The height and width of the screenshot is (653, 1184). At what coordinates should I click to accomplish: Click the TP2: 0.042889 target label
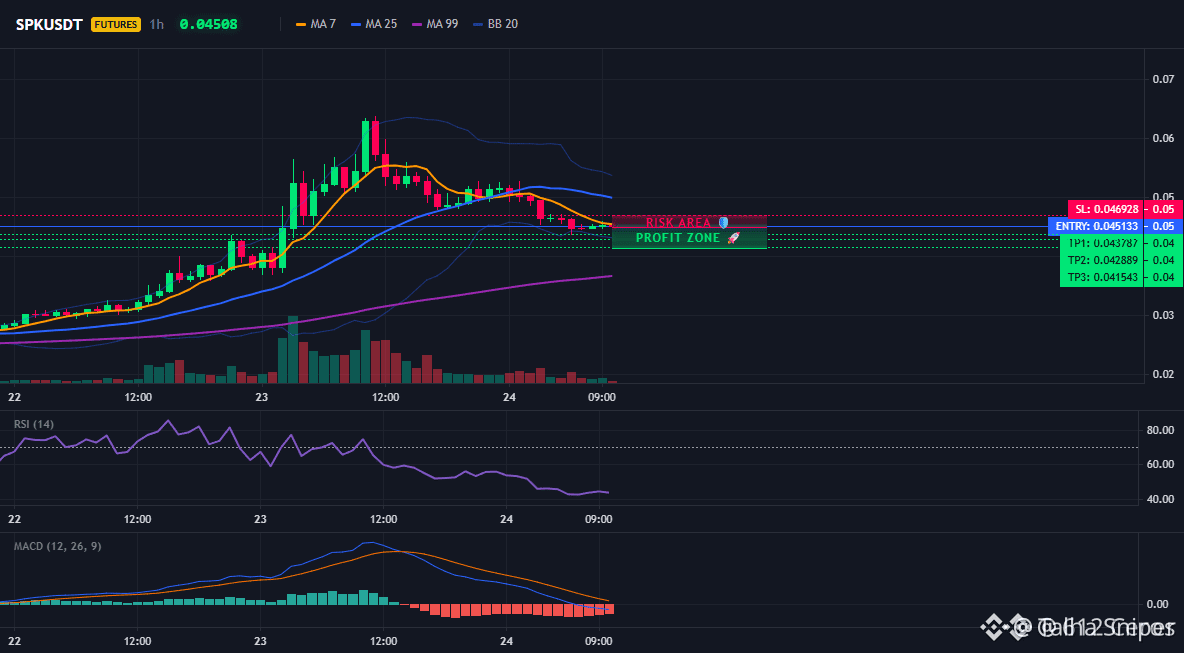tap(1102, 260)
